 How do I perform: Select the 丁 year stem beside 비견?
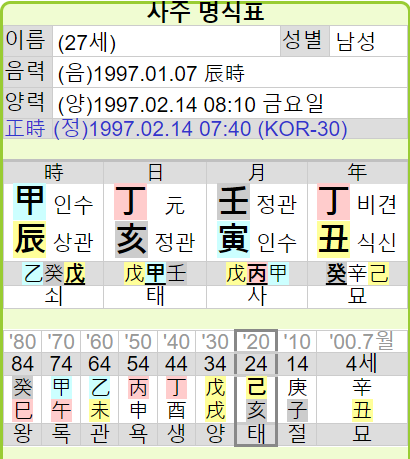(333, 201)
